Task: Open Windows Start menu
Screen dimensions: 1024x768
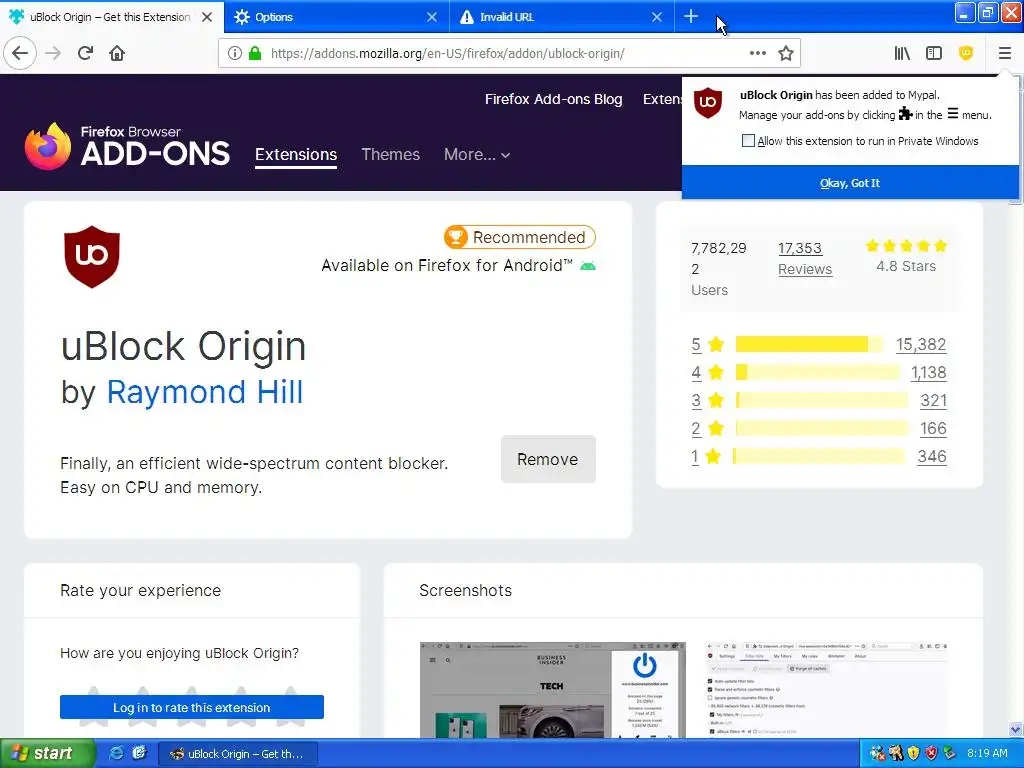Action: click(46, 753)
